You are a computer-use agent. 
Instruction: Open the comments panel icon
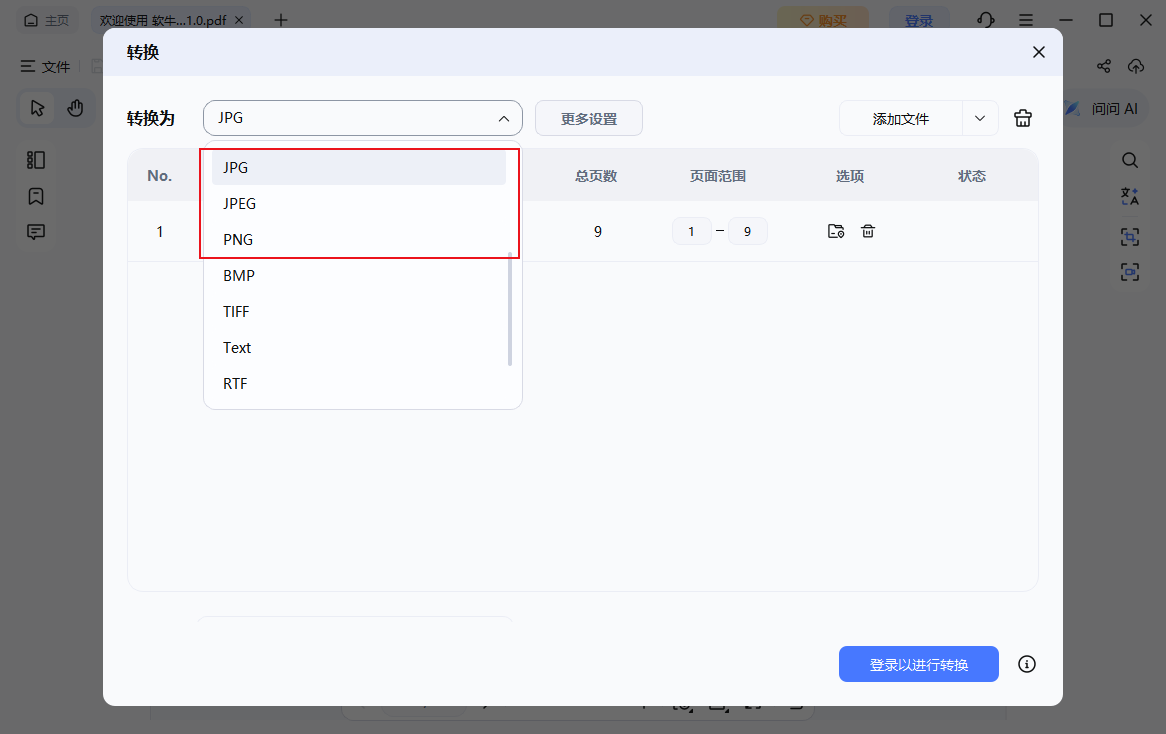click(x=36, y=232)
